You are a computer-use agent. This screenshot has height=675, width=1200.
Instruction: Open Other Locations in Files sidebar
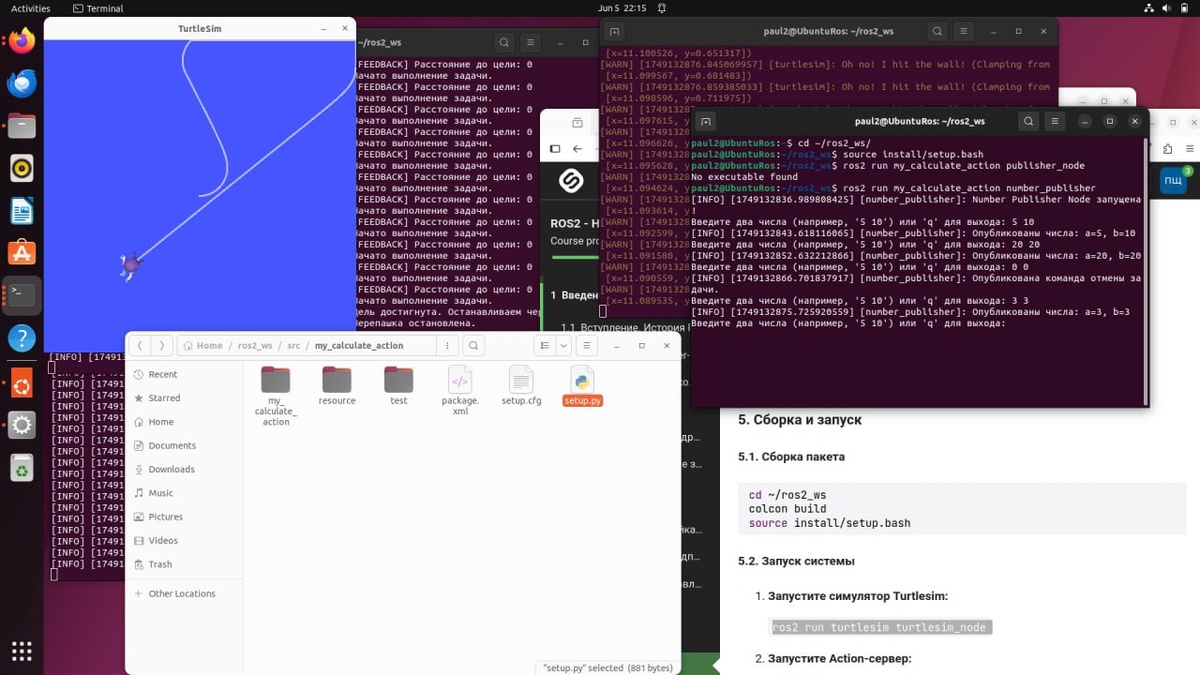184,593
